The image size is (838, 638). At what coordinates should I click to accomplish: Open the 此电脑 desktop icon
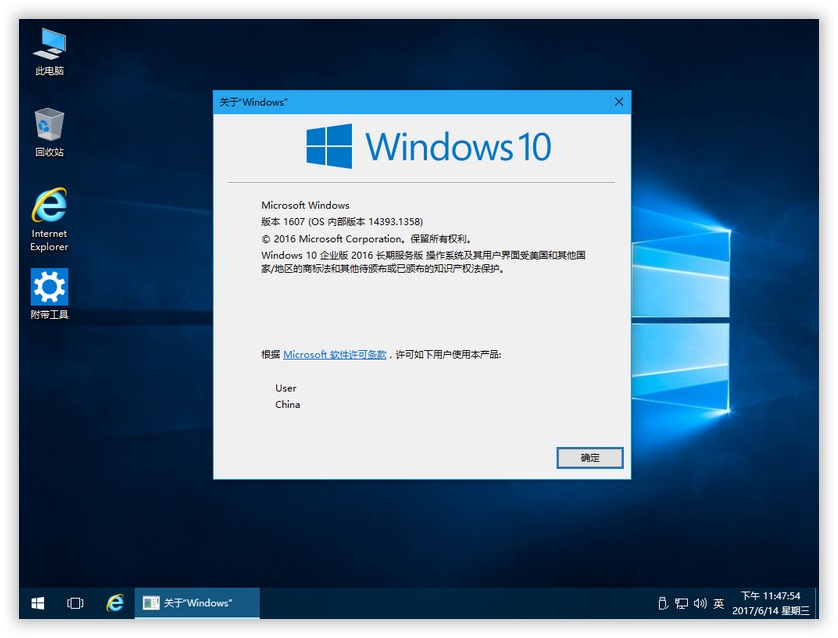pyautogui.click(x=49, y=52)
